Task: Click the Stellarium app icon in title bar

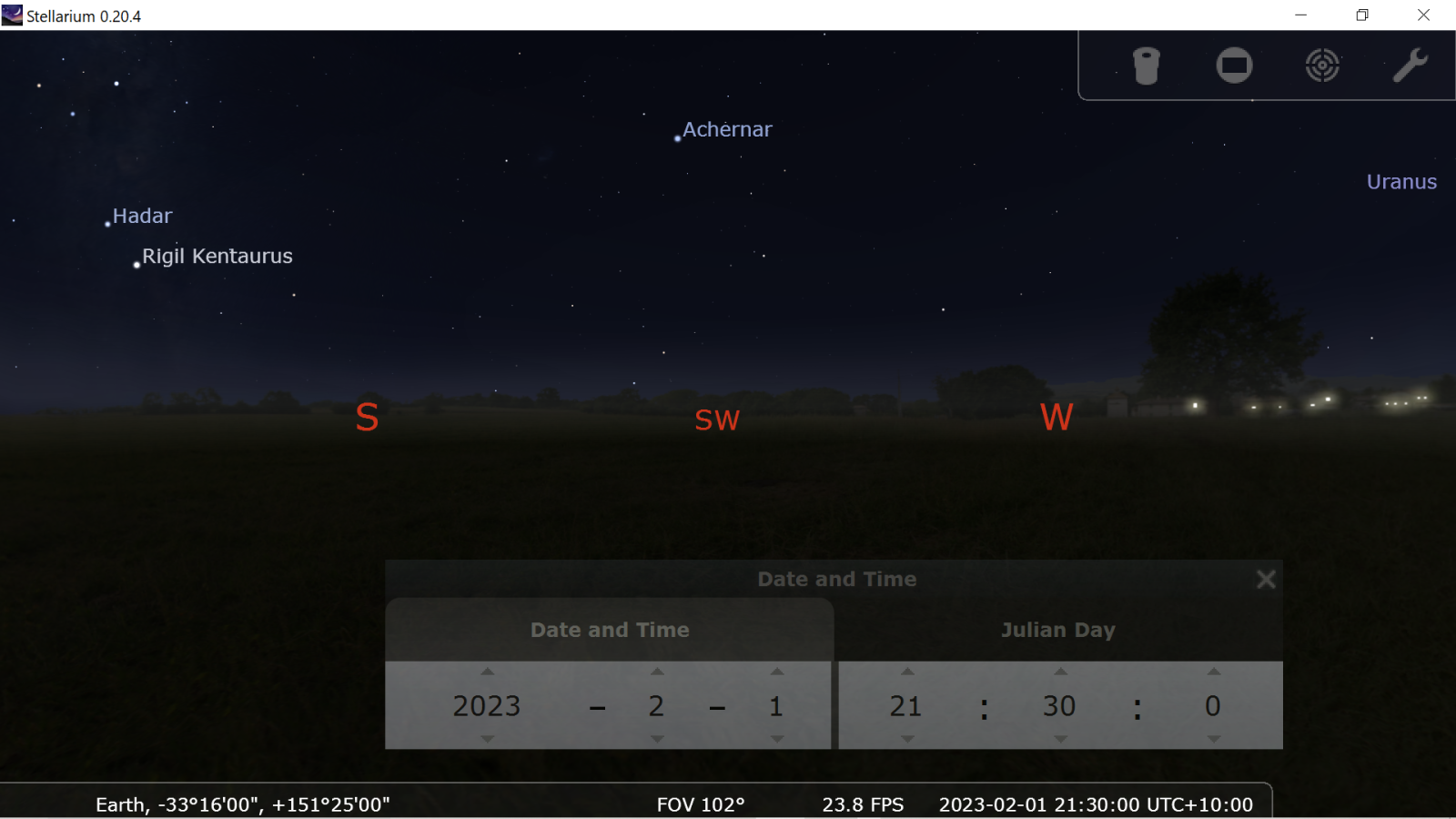Action: 12,15
